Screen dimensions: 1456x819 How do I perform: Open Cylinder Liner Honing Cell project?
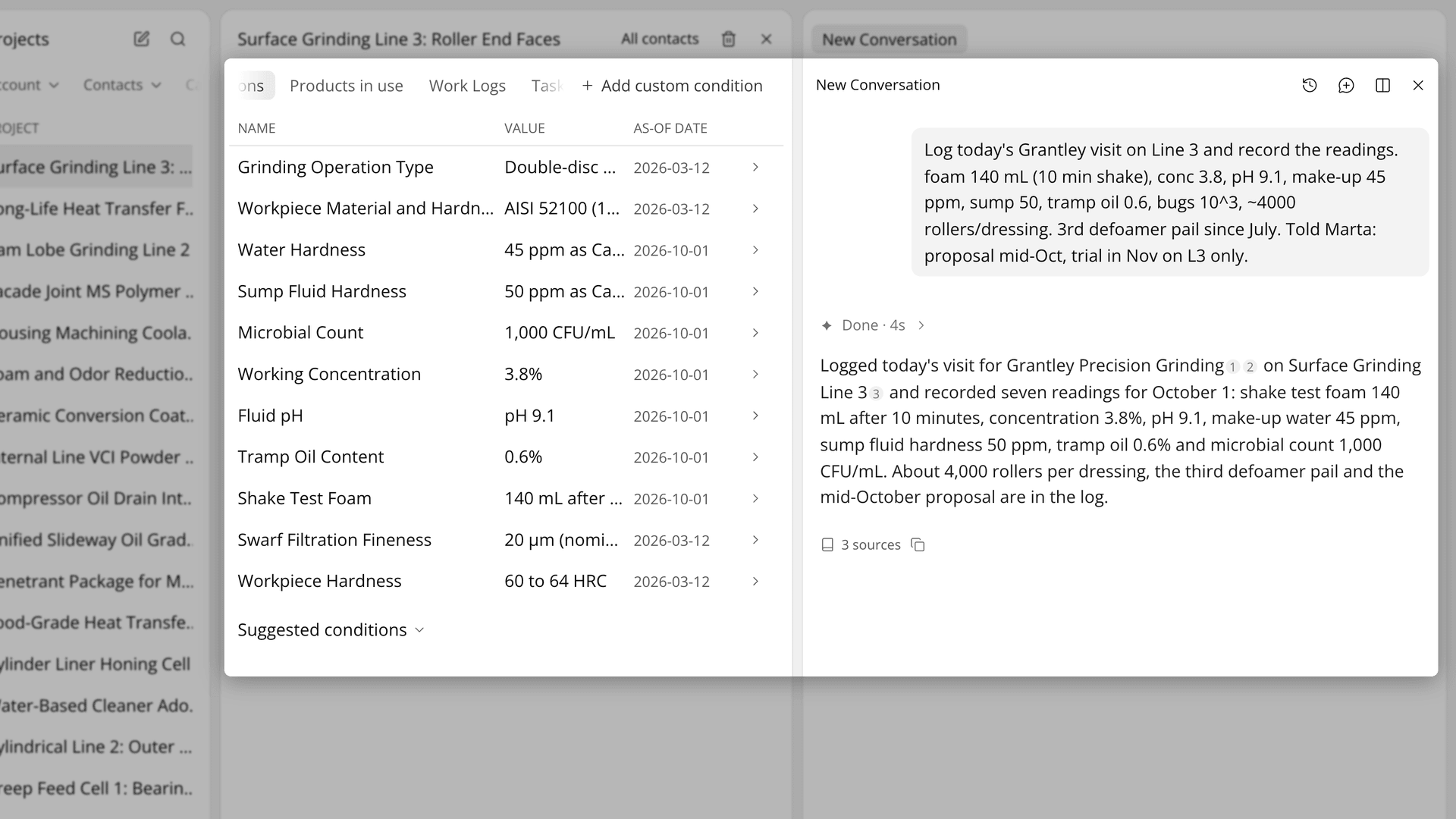pyautogui.click(x=96, y=664)
